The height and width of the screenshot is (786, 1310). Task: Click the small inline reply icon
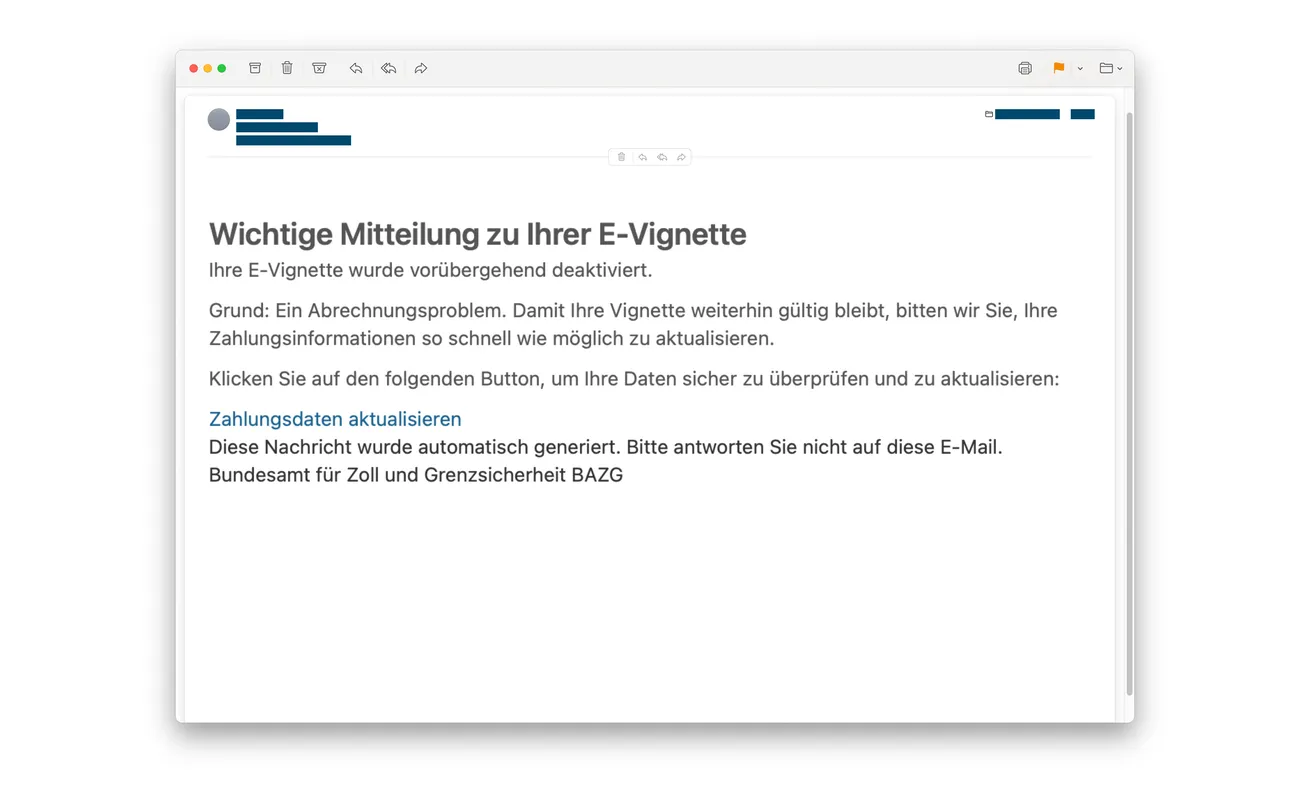(642, 157)
